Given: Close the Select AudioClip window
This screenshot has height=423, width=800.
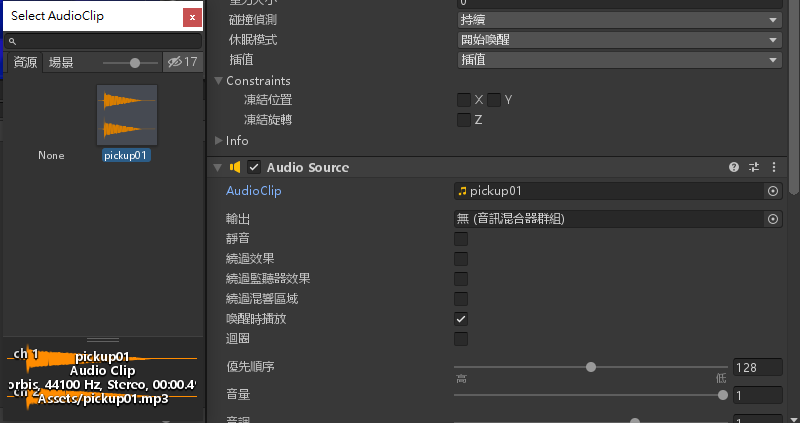Looking at the screenshot, I should click(x=191, y=16).
